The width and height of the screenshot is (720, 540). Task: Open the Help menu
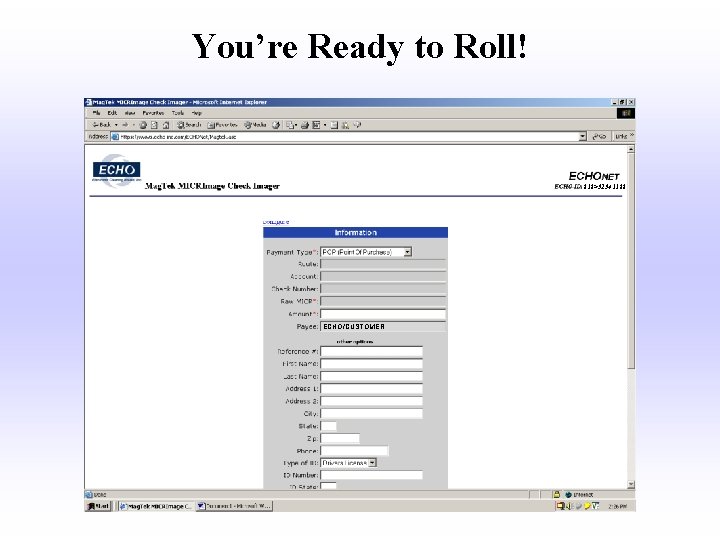tap(197, 113)
